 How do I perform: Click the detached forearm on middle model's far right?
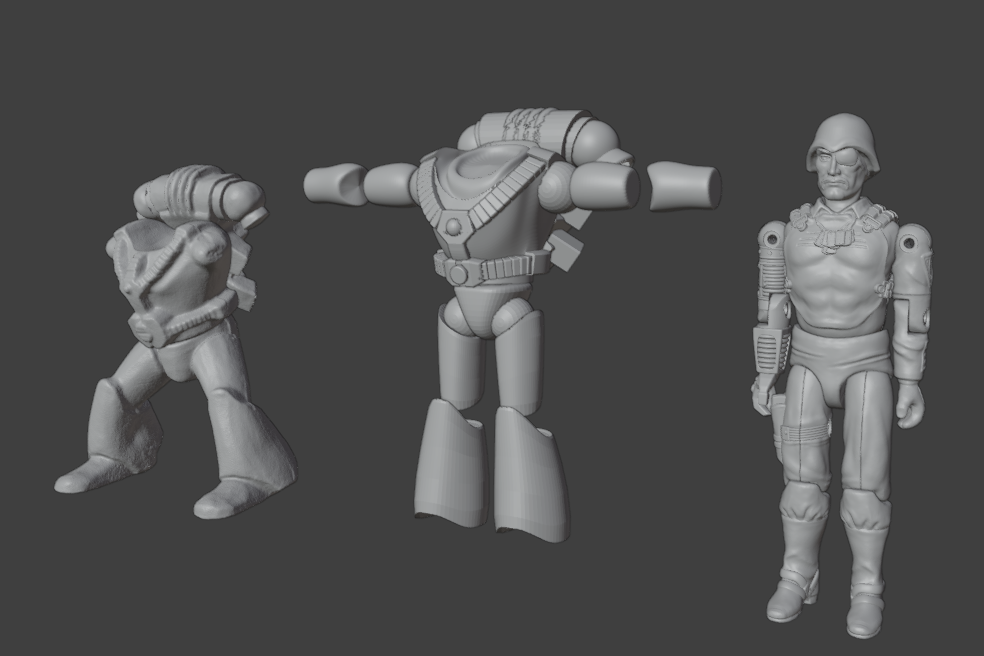click(684, 187)
